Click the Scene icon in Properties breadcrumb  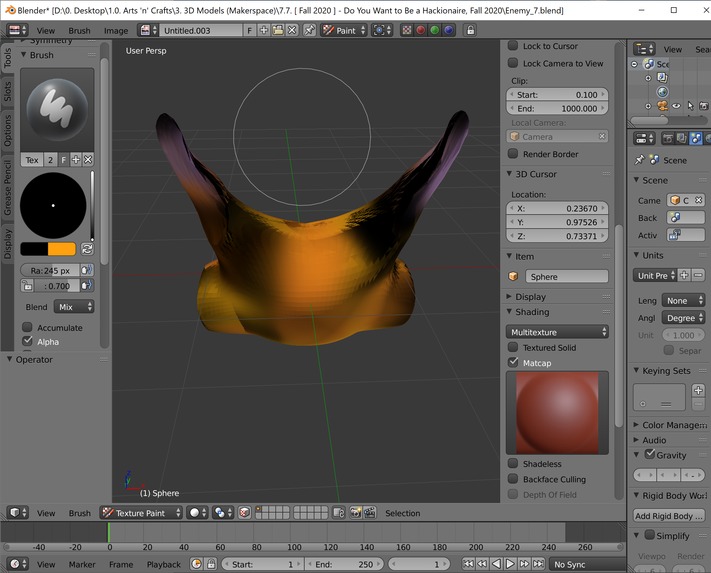point(655,160)
